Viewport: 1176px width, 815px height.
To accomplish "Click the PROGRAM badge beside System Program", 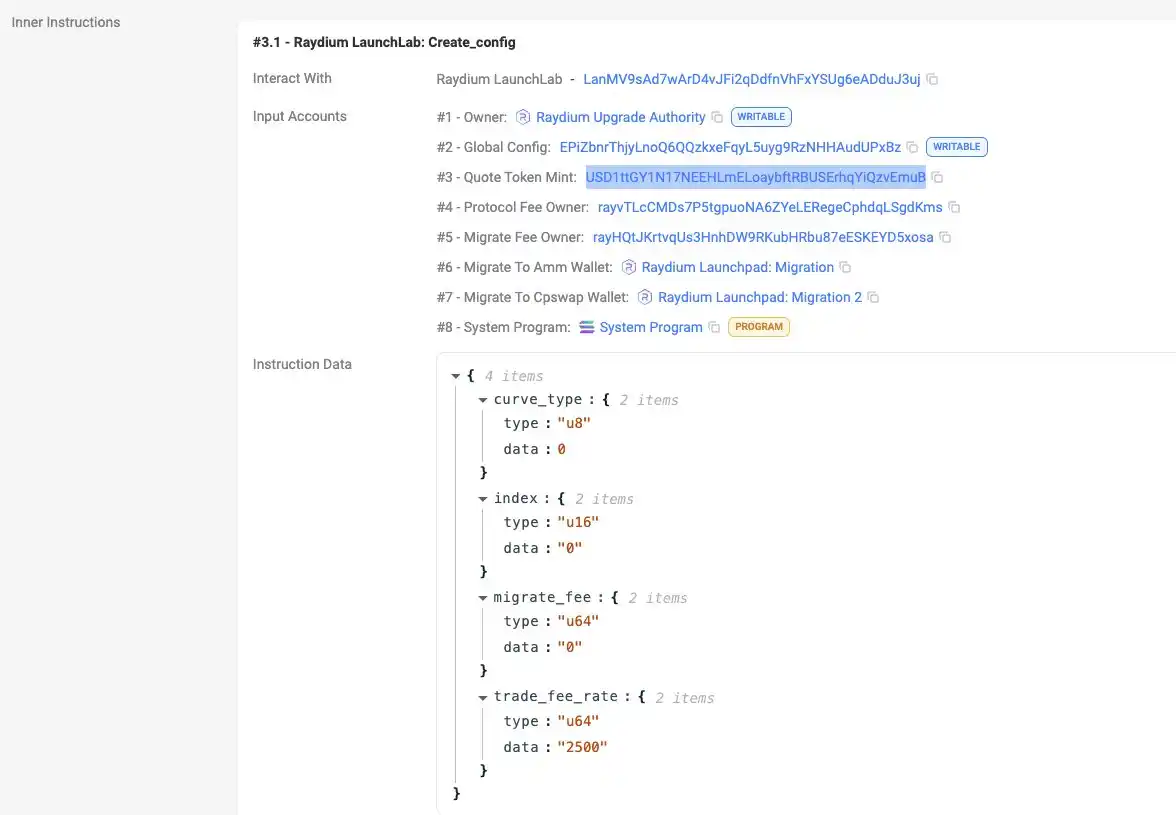I will click(758, 327).
